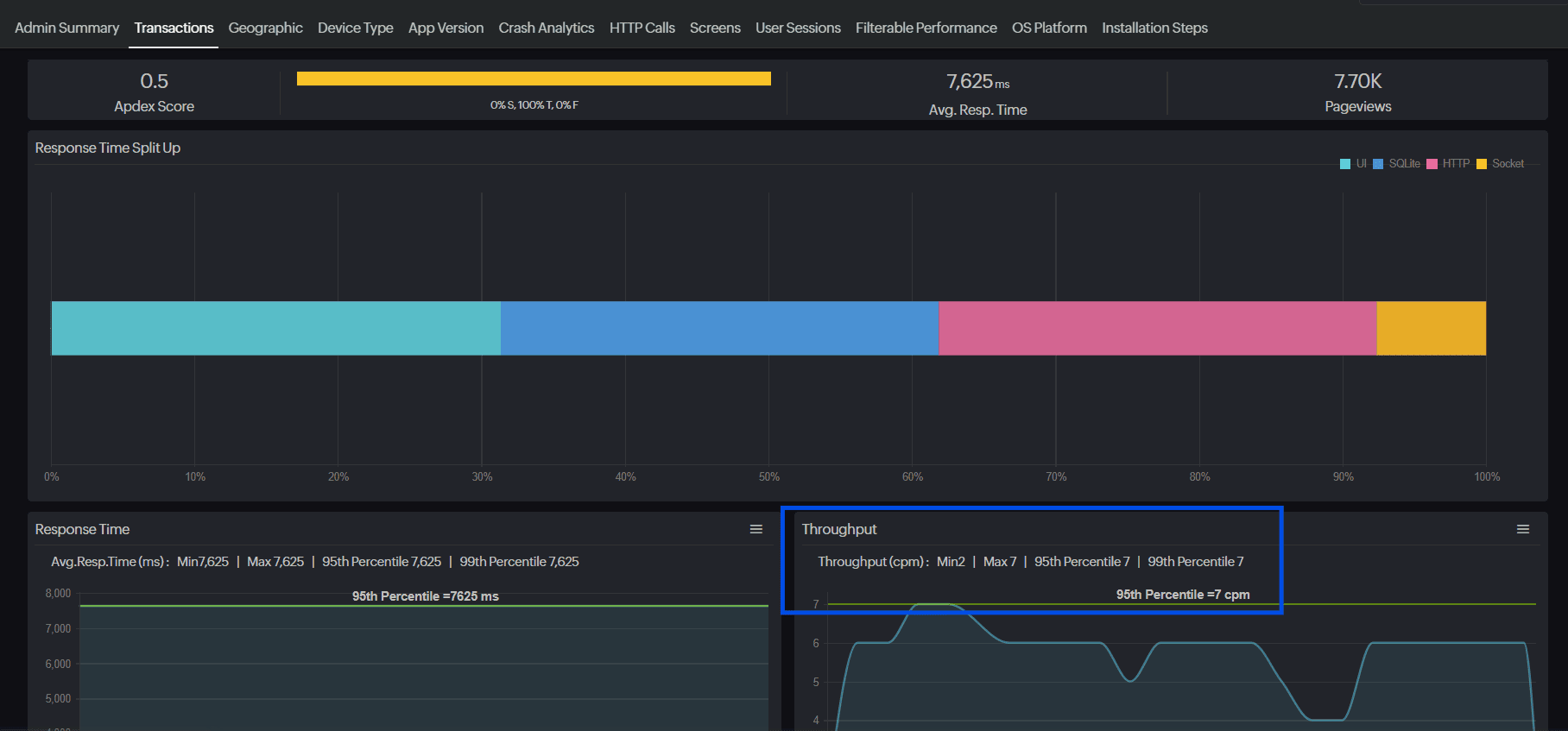Click the Throughput panel title

pyautogui.click(x=838, y=530)
